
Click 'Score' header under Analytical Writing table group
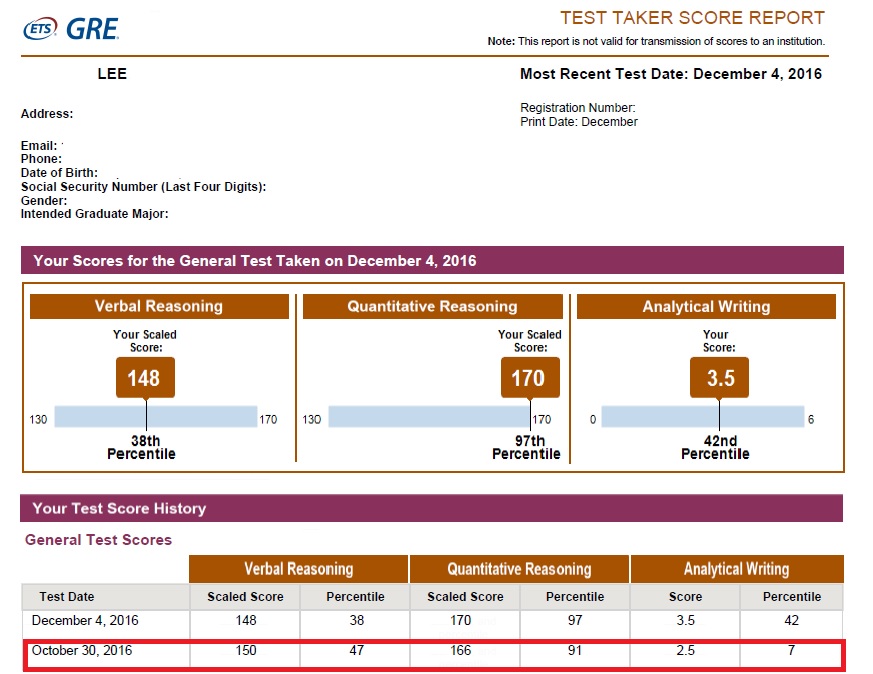[685, 597]
